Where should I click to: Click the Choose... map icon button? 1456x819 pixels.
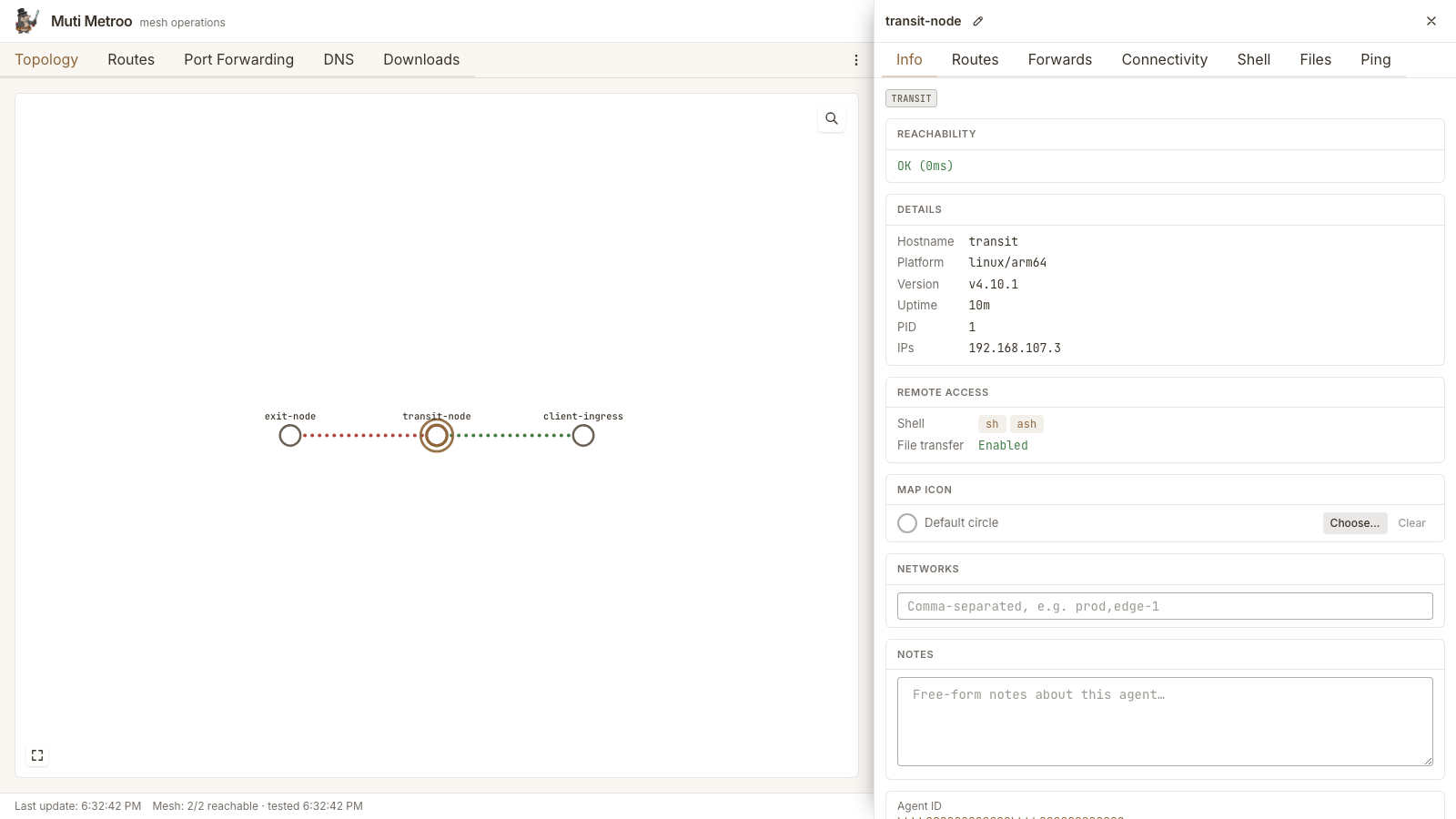pos(1355,523)
